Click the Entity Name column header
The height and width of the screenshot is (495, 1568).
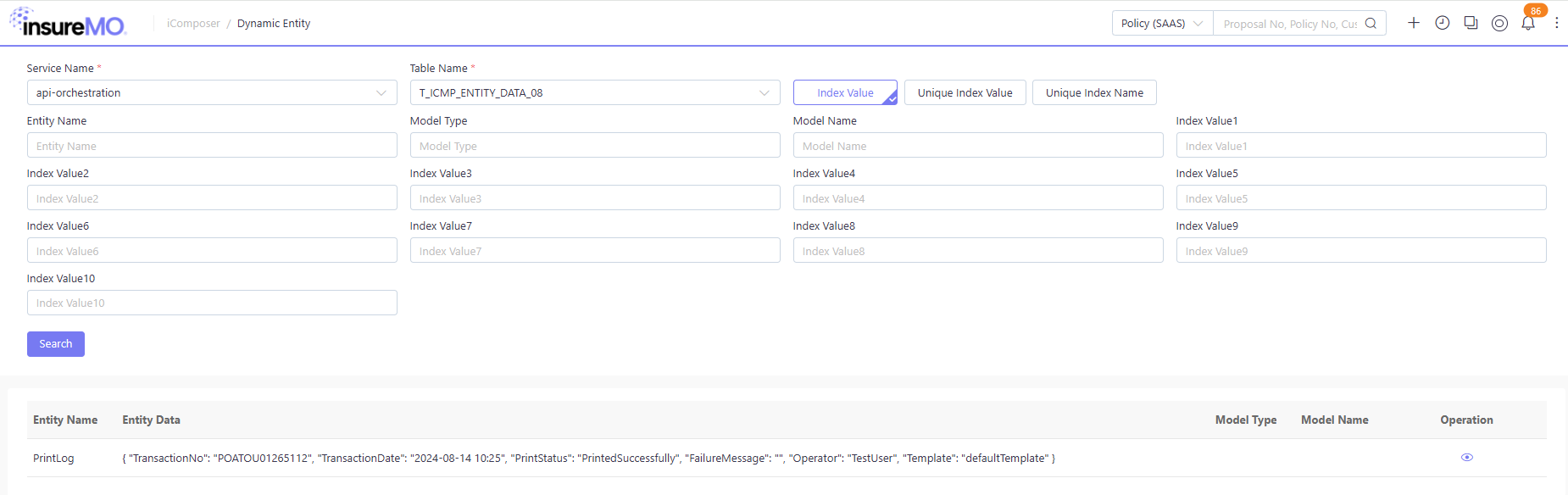pyautogui.click(x=65, y=420)
